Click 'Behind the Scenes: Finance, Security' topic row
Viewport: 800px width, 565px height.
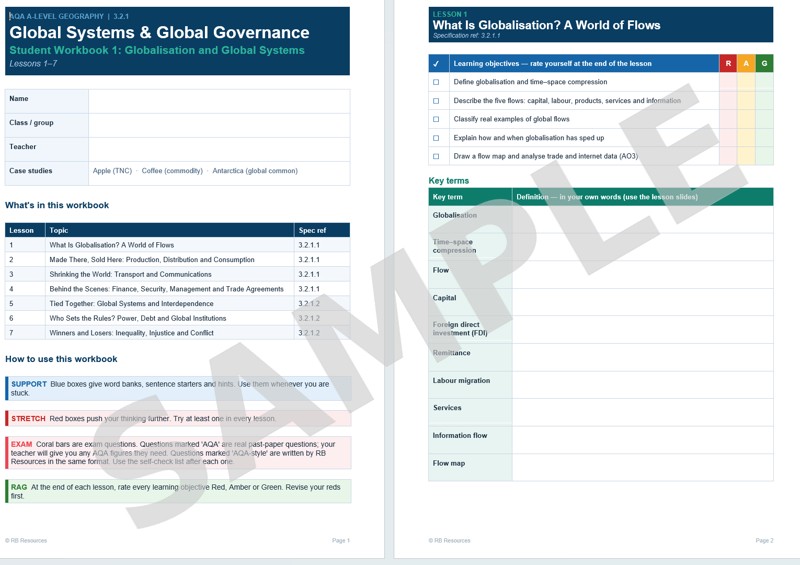coord(178,289)
